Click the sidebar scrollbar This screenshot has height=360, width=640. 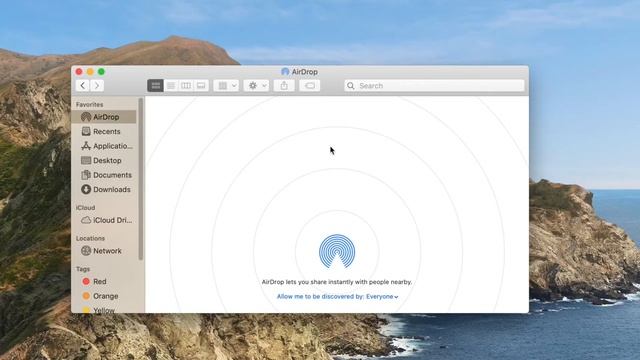pos(141,179)
